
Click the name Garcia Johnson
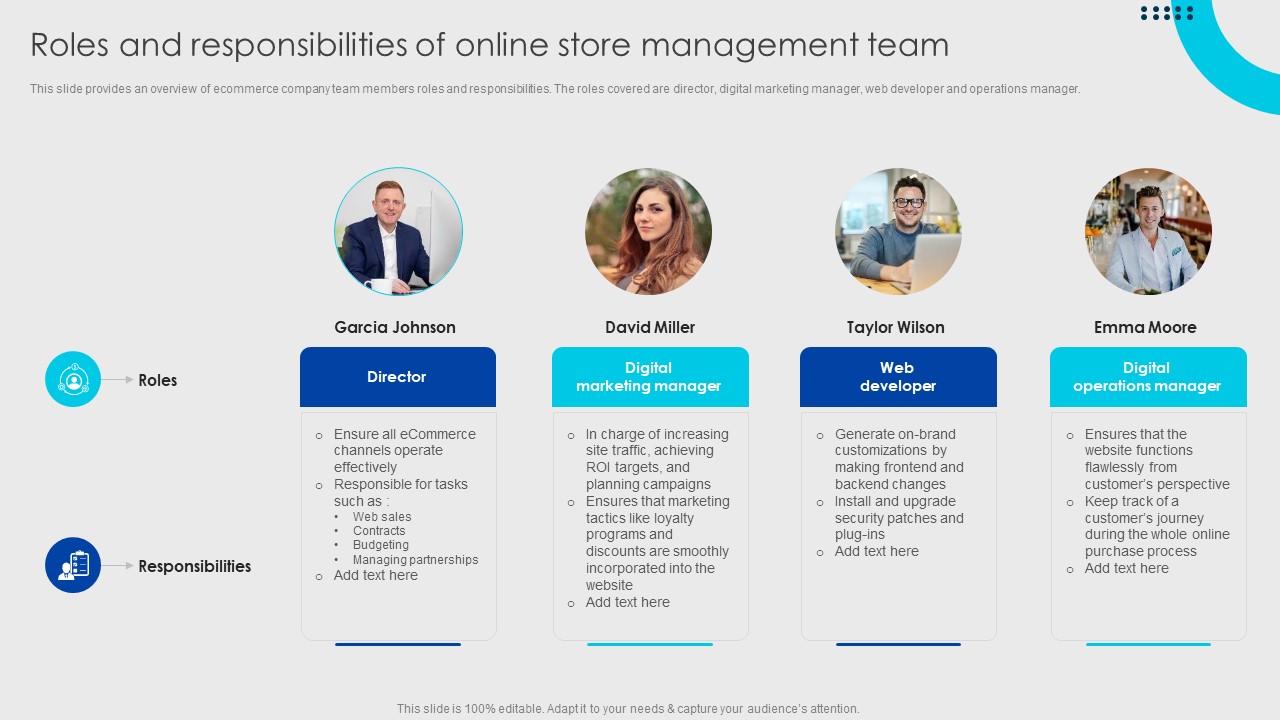[395, 327]
